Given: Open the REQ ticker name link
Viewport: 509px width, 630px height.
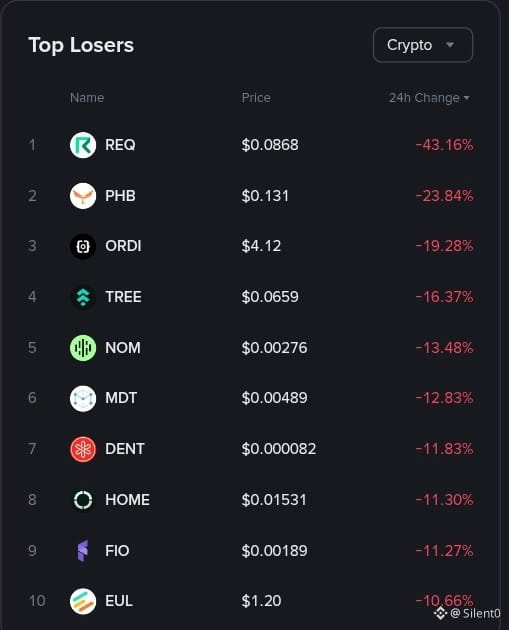Looking at the screenshot, I should tap(120, 145).
